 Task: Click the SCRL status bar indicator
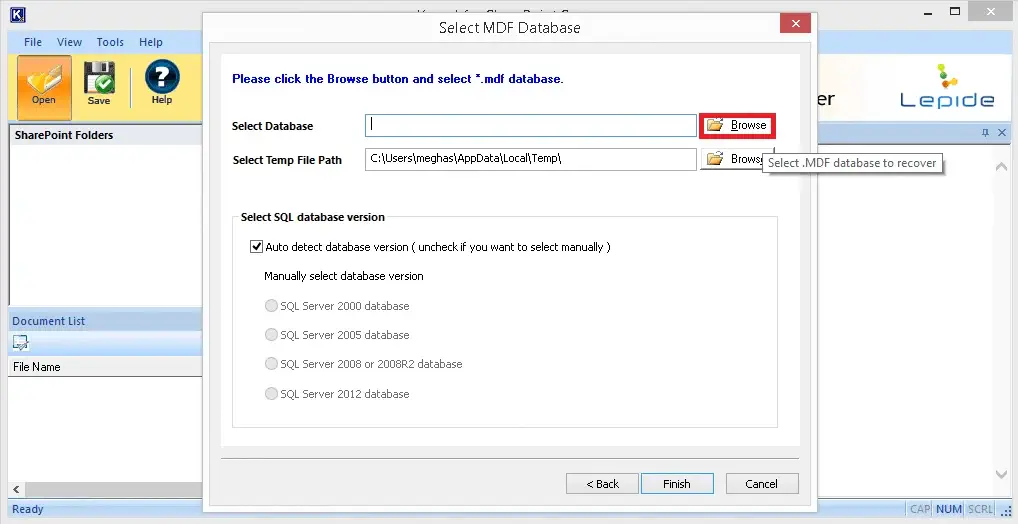coord(980,509)
